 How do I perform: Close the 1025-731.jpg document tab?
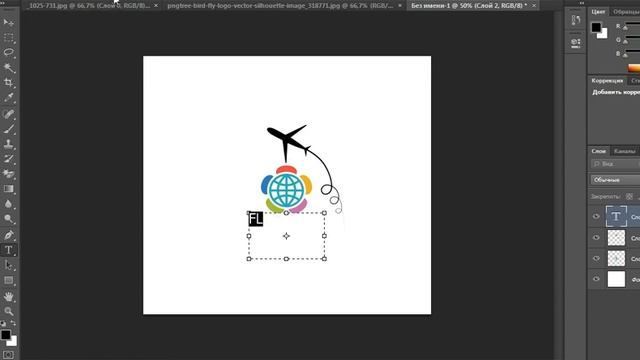(156, 6)
